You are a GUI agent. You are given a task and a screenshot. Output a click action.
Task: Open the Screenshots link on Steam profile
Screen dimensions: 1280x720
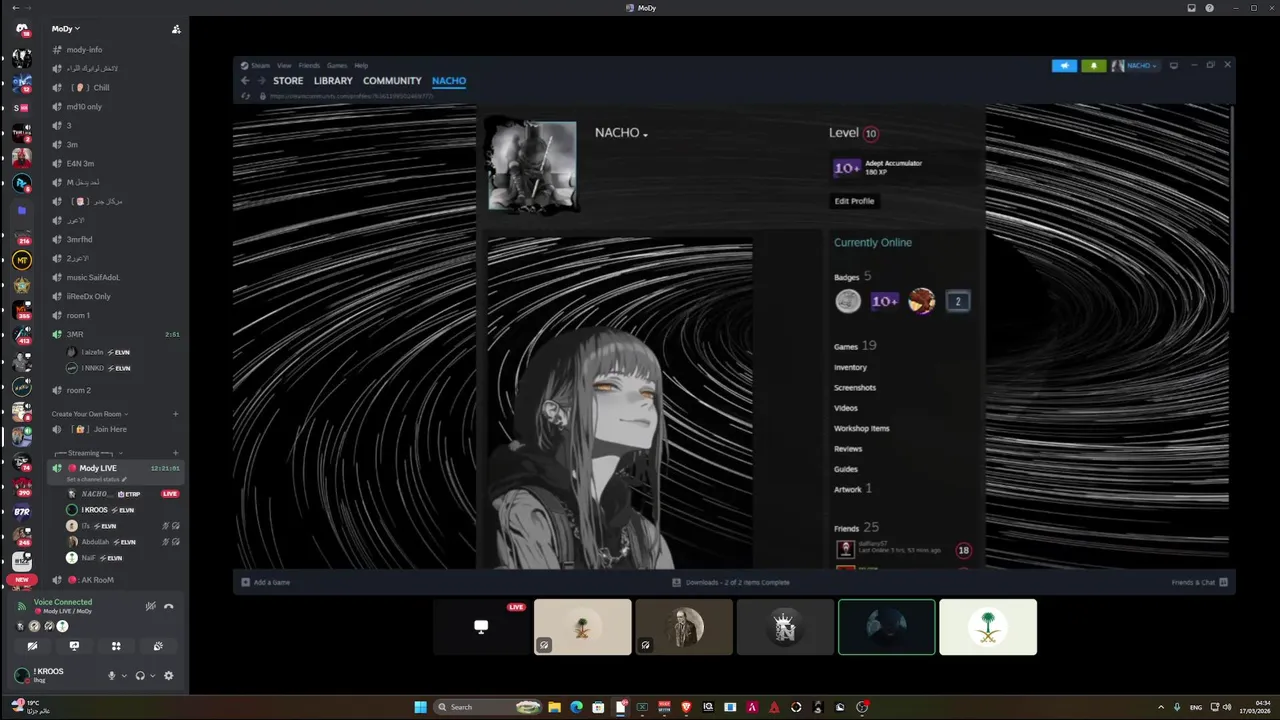855,388
